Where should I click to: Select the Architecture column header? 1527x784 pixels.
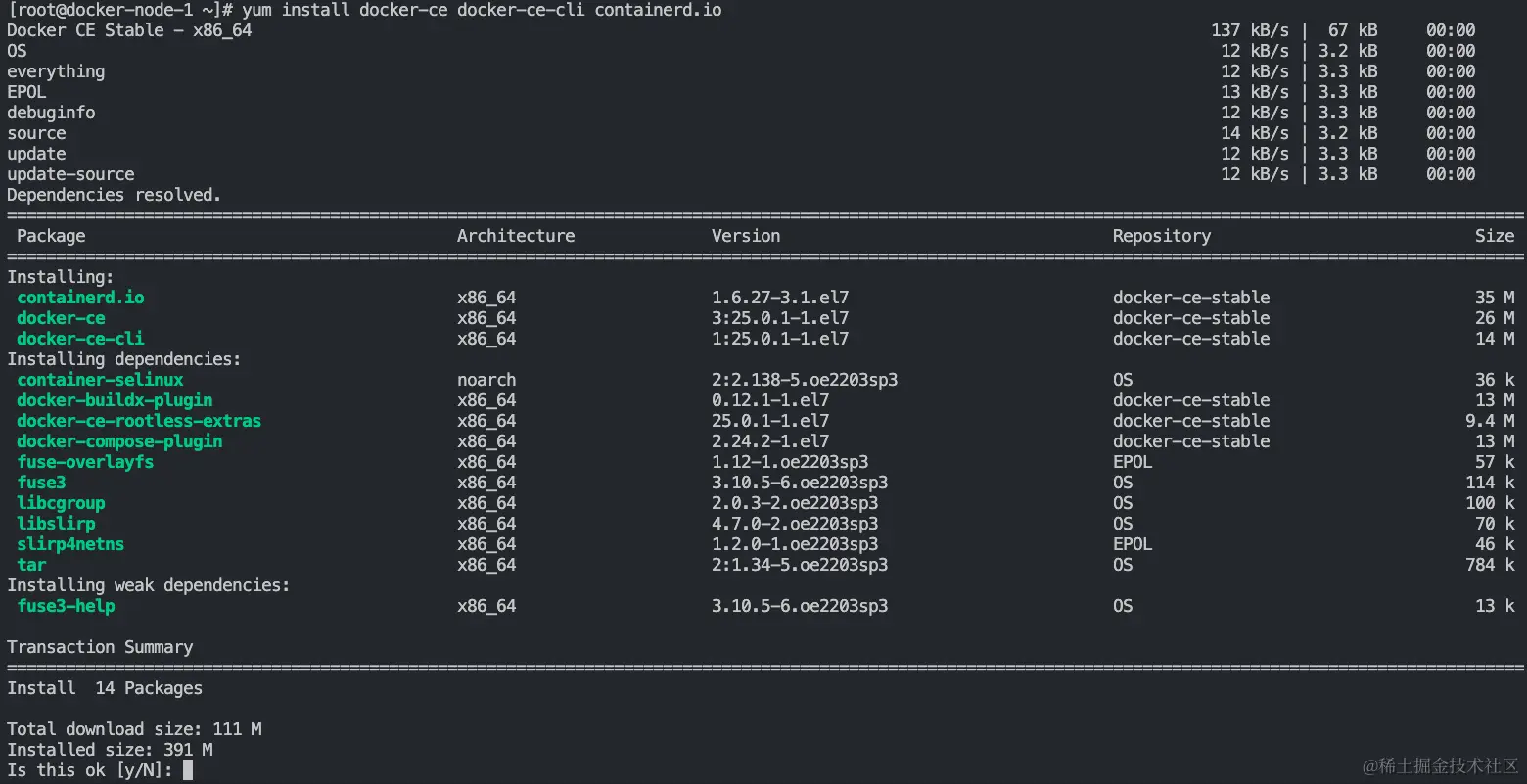tap(516, 235)
